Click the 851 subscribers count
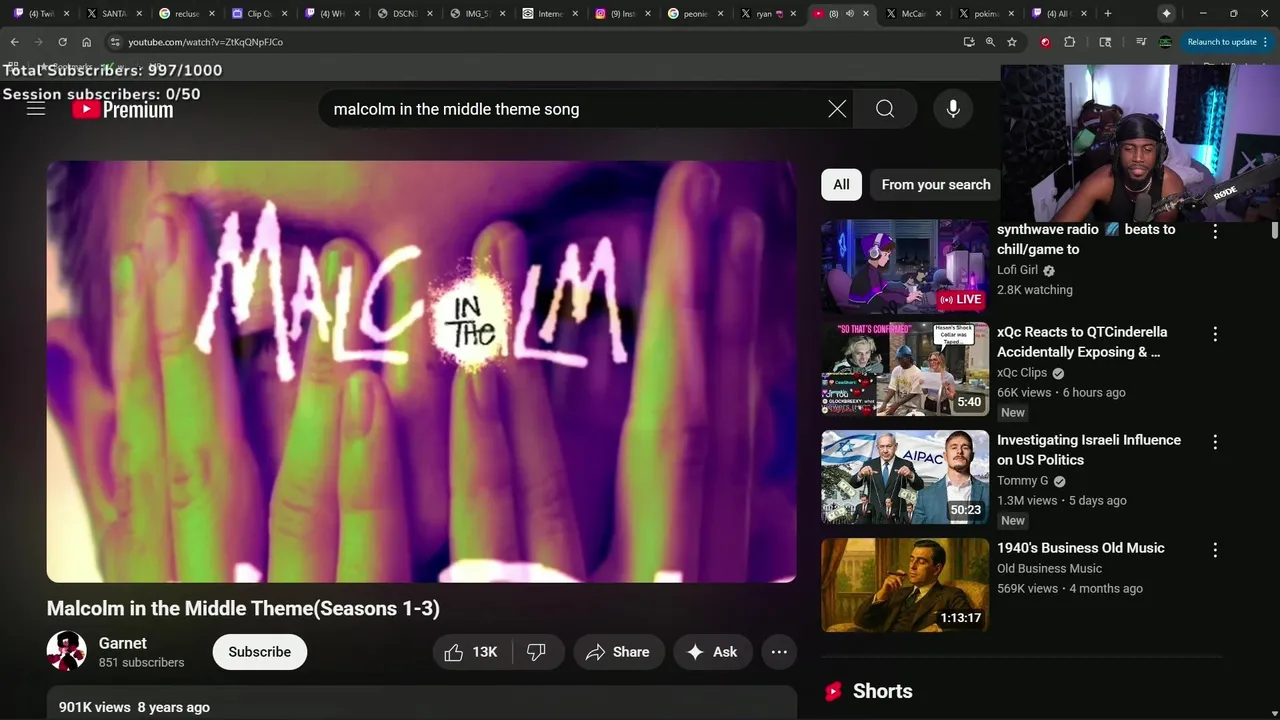 (141, 662)
